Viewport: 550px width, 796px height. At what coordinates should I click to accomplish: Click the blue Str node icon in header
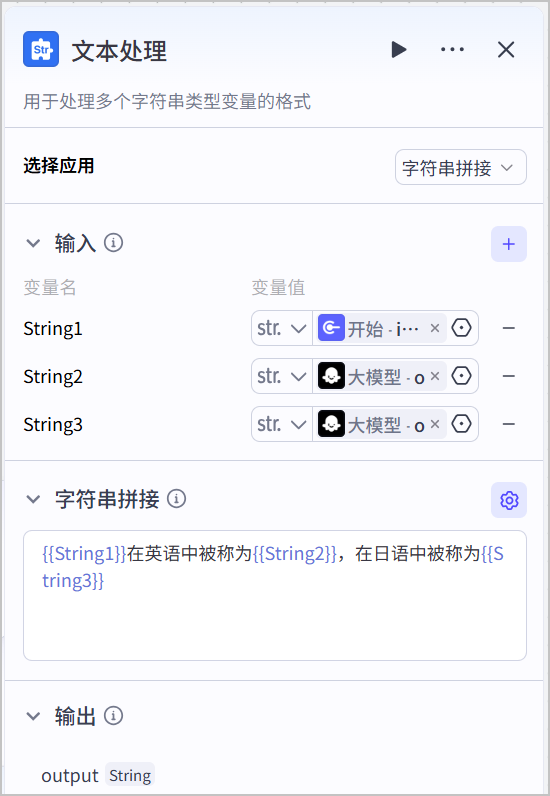pos(41,49)
